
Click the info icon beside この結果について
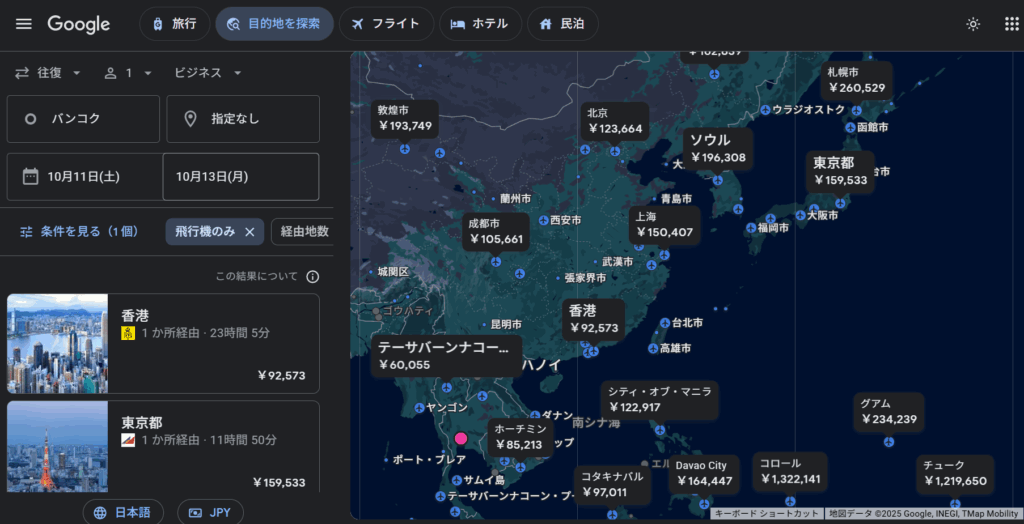(313, 277)
